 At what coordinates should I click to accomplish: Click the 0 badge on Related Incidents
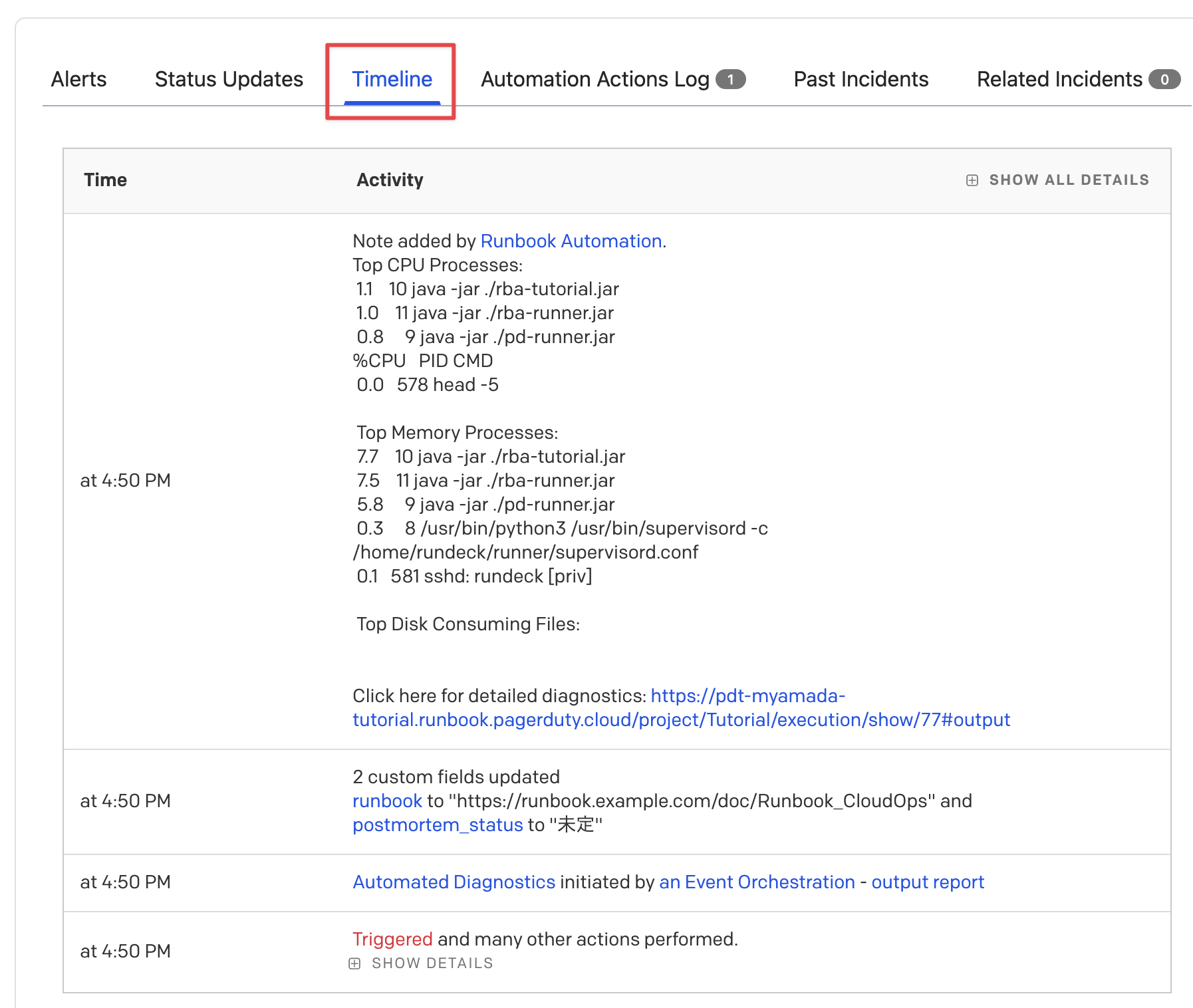[1164, 79]
